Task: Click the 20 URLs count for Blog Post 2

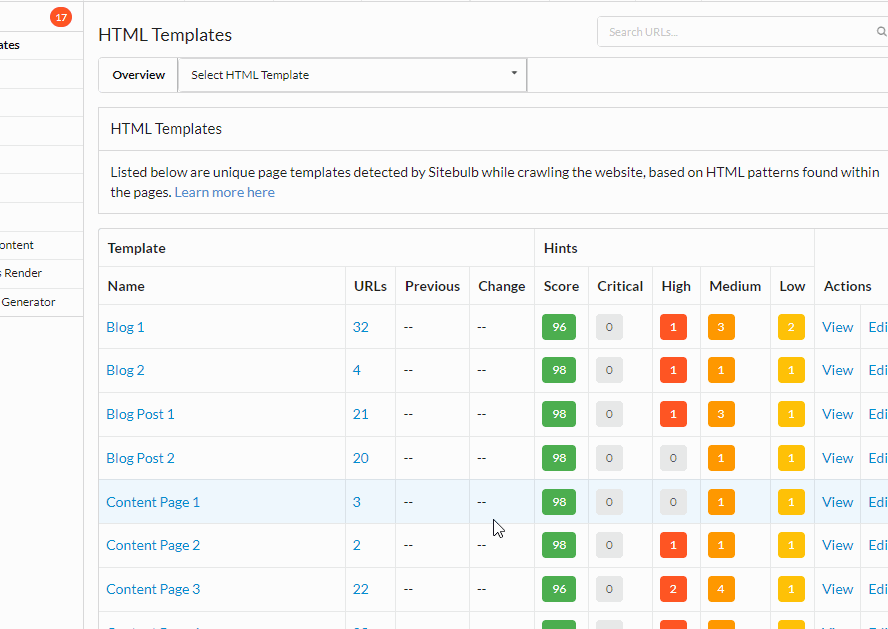Action: [361, 458]
